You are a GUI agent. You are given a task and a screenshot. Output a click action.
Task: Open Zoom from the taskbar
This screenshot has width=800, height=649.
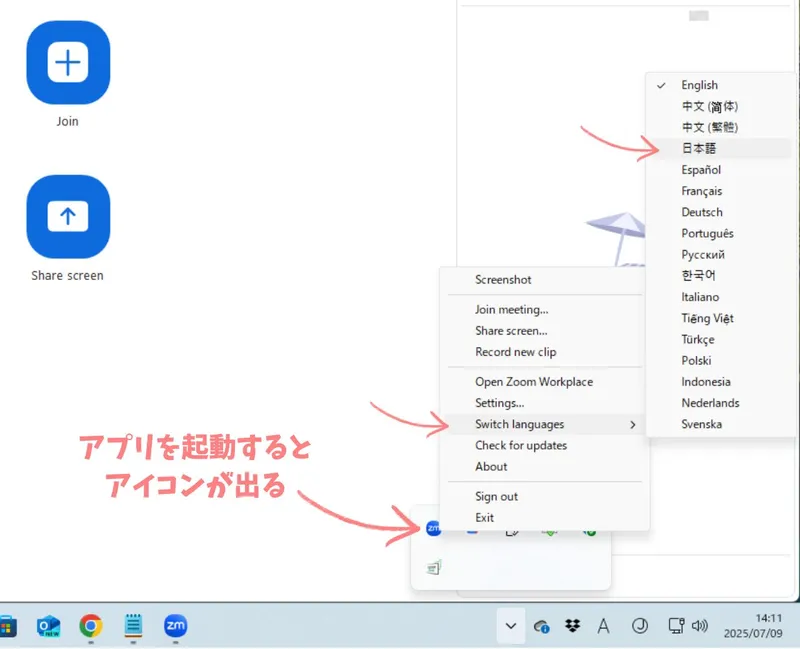point(175,626)
